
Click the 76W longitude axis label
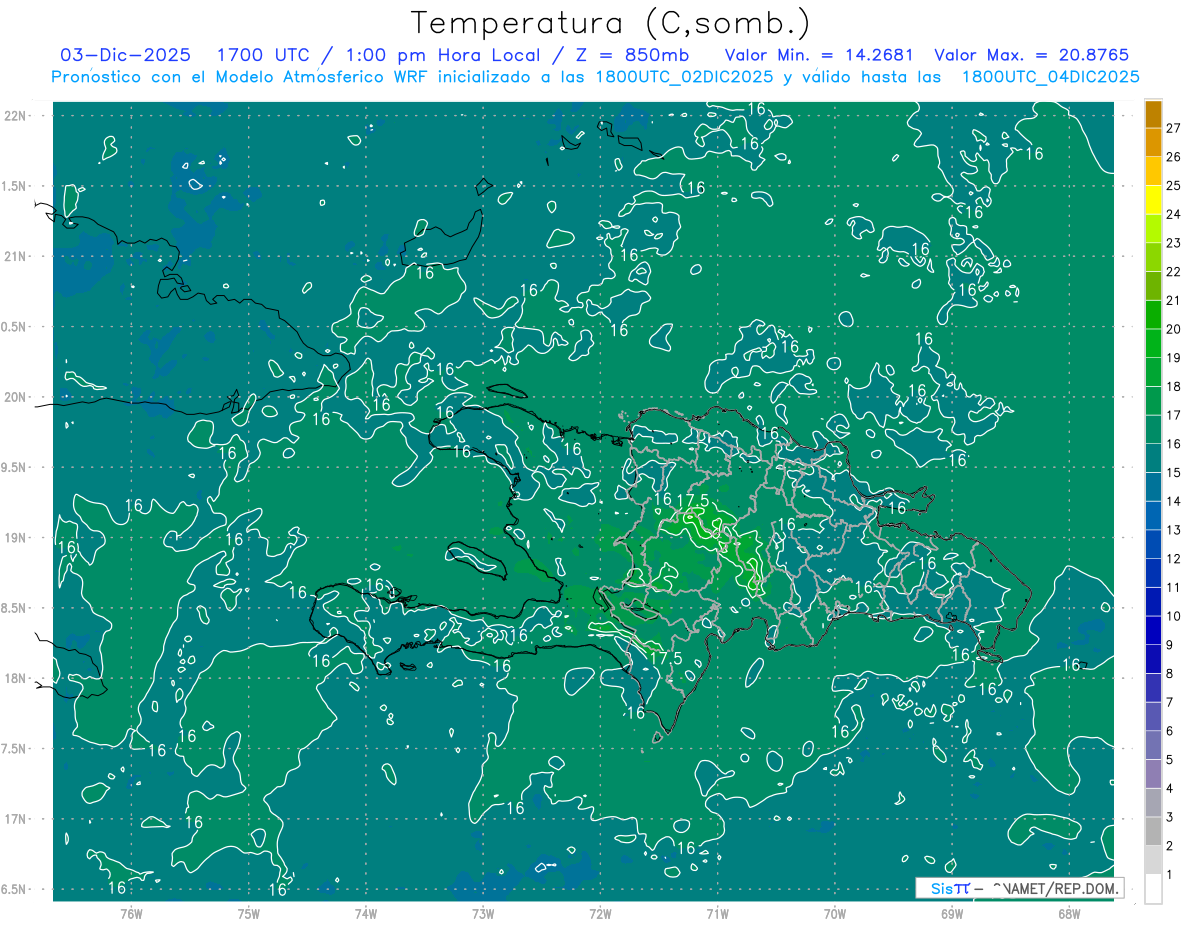point(131,914)
